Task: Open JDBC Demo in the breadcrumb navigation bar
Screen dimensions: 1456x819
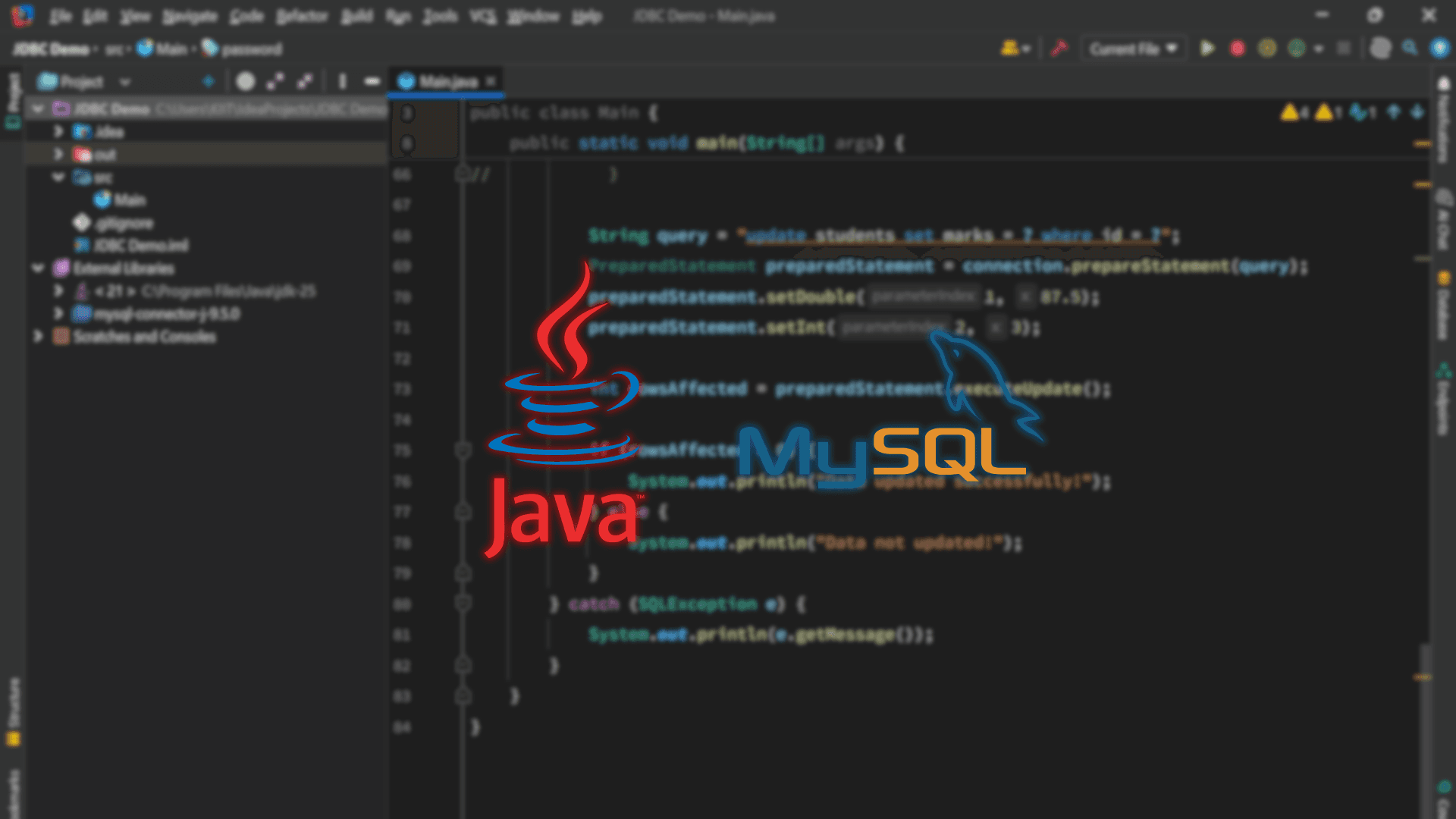Action: (x=52, y=48)
